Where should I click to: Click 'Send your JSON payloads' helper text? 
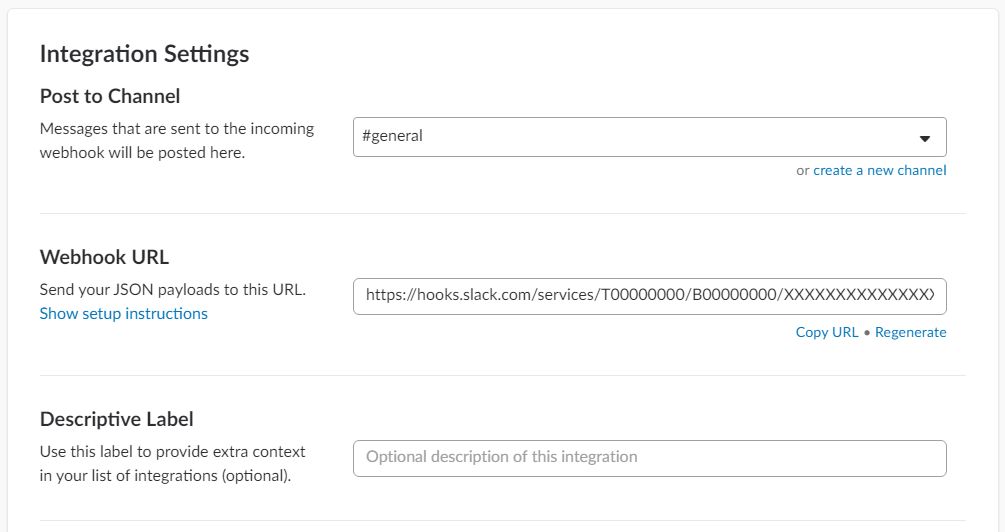(x=172, y=290)
